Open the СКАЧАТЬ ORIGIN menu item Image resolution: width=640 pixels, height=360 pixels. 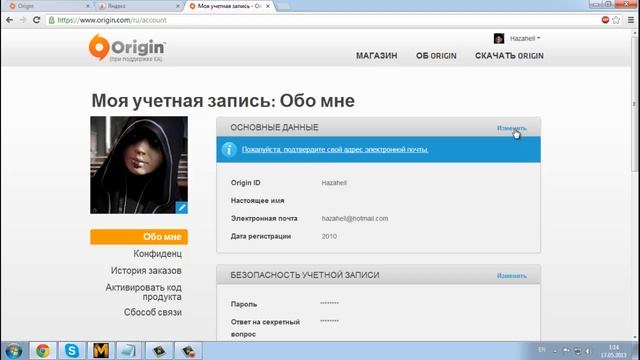509,56
